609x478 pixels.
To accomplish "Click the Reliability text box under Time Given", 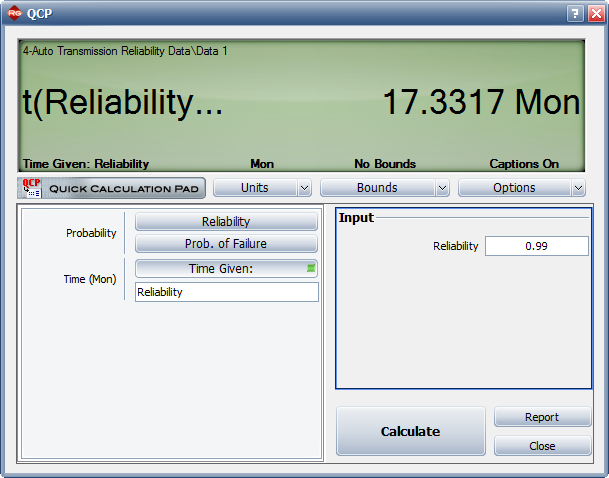I will (x=226, y=292).
